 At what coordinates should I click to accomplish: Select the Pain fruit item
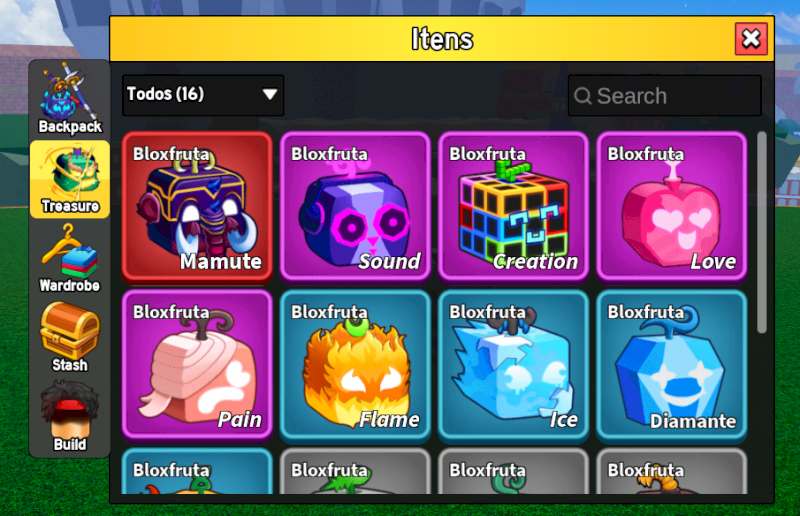197,364
